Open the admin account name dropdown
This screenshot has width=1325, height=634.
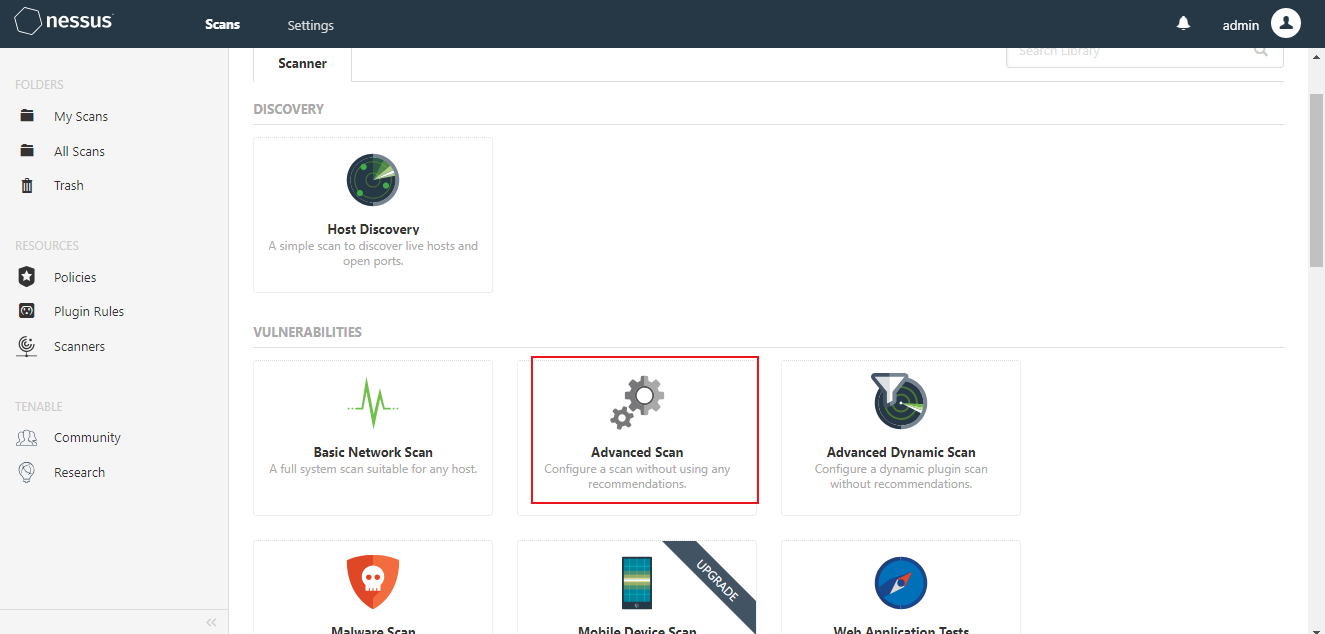tap(1240, 25)
